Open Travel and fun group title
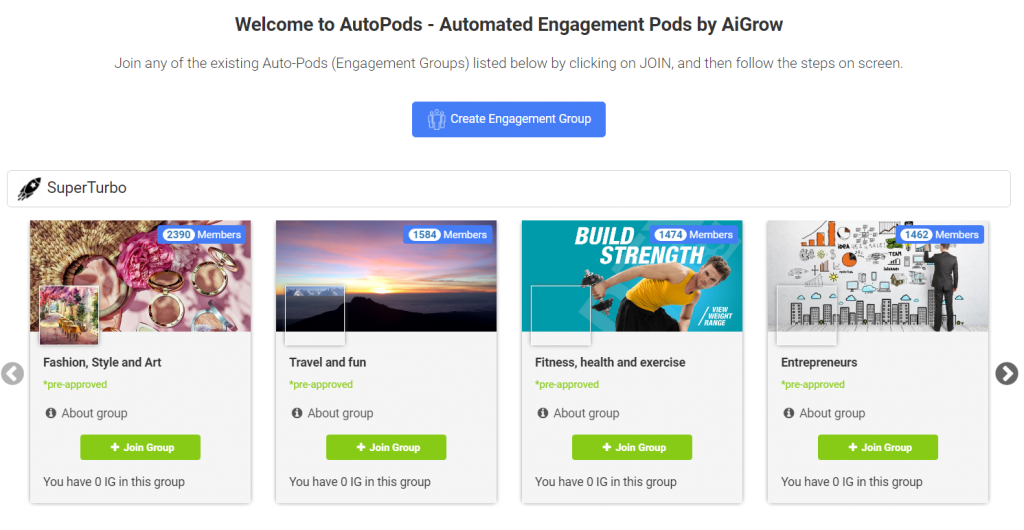 coord(327,362)
